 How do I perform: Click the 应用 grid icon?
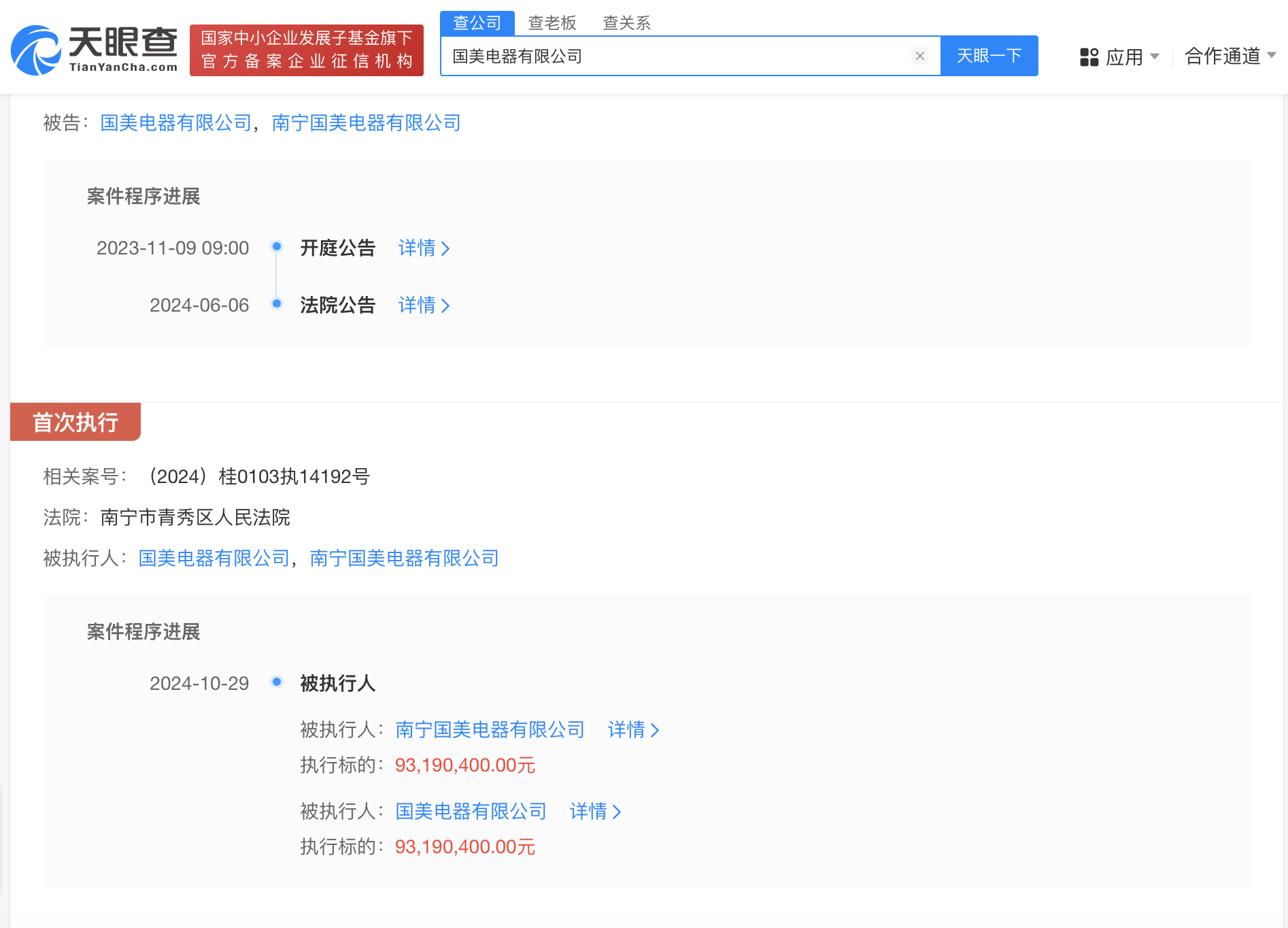[x=1089, y=57]
